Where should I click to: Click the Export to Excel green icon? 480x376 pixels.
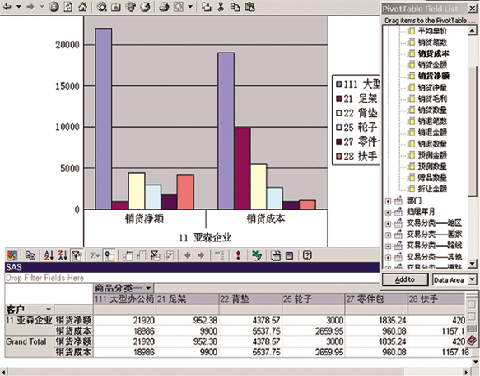tap(256, 255)
